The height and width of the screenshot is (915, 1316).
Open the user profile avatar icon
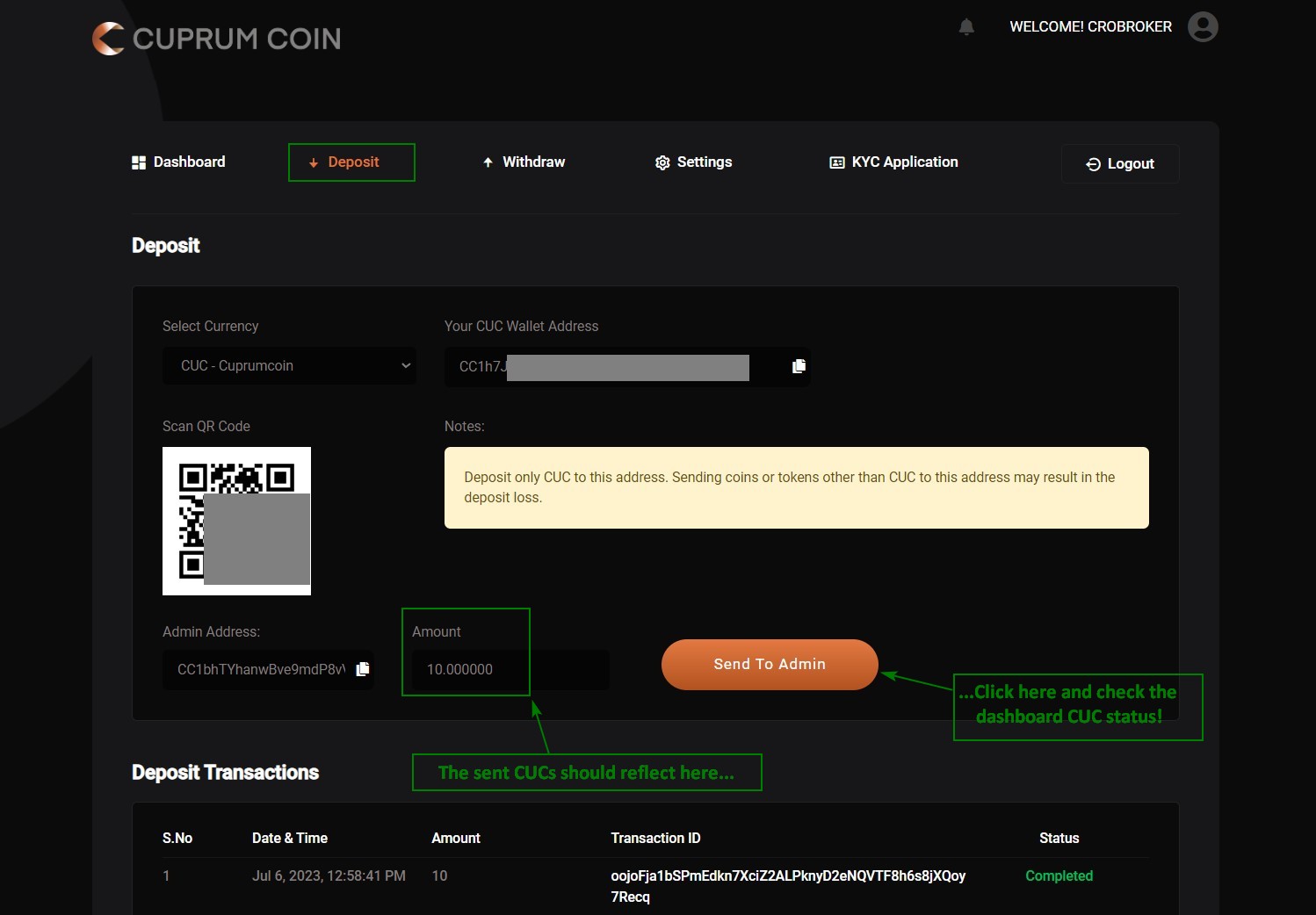tap(1203, 26)
